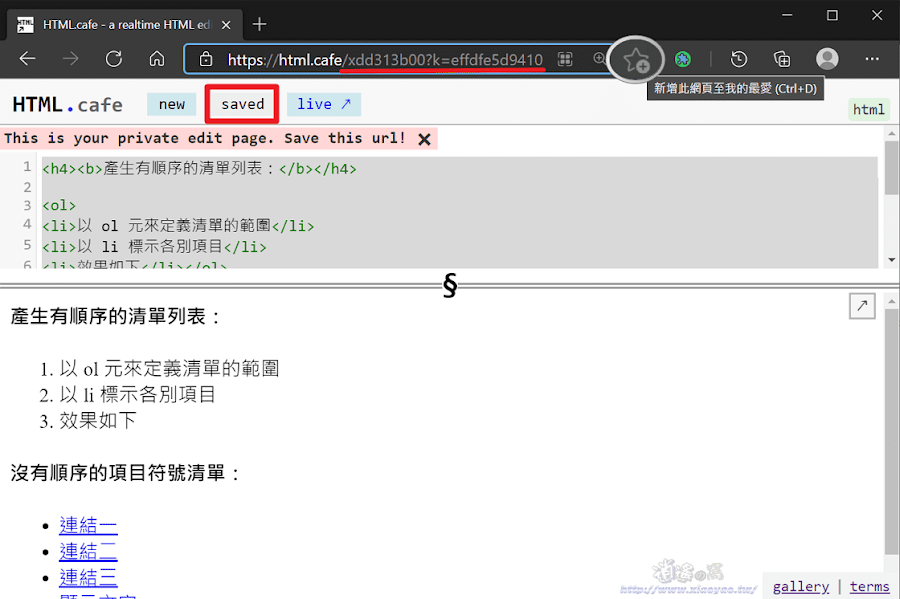
Task: Open the live view link
Action: [324, 104]
